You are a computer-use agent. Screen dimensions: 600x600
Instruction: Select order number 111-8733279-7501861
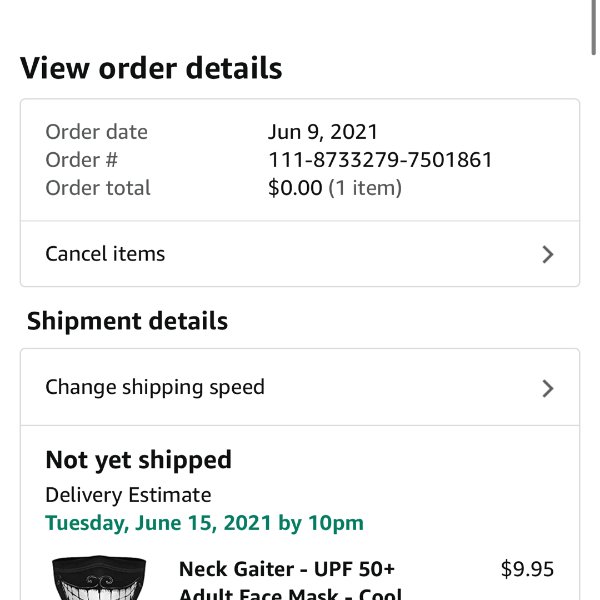click(x=380, y=160)
